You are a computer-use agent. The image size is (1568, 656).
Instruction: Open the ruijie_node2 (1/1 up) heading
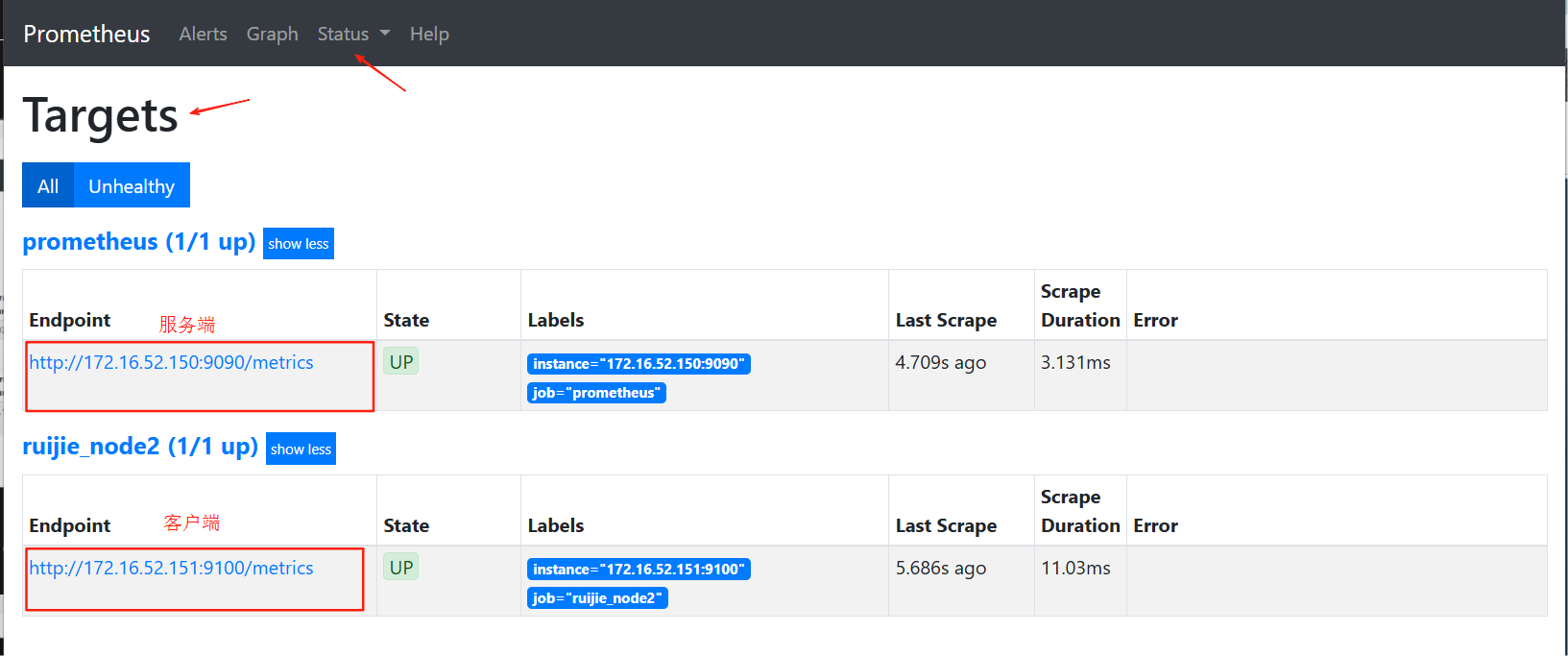pos(140,447)
